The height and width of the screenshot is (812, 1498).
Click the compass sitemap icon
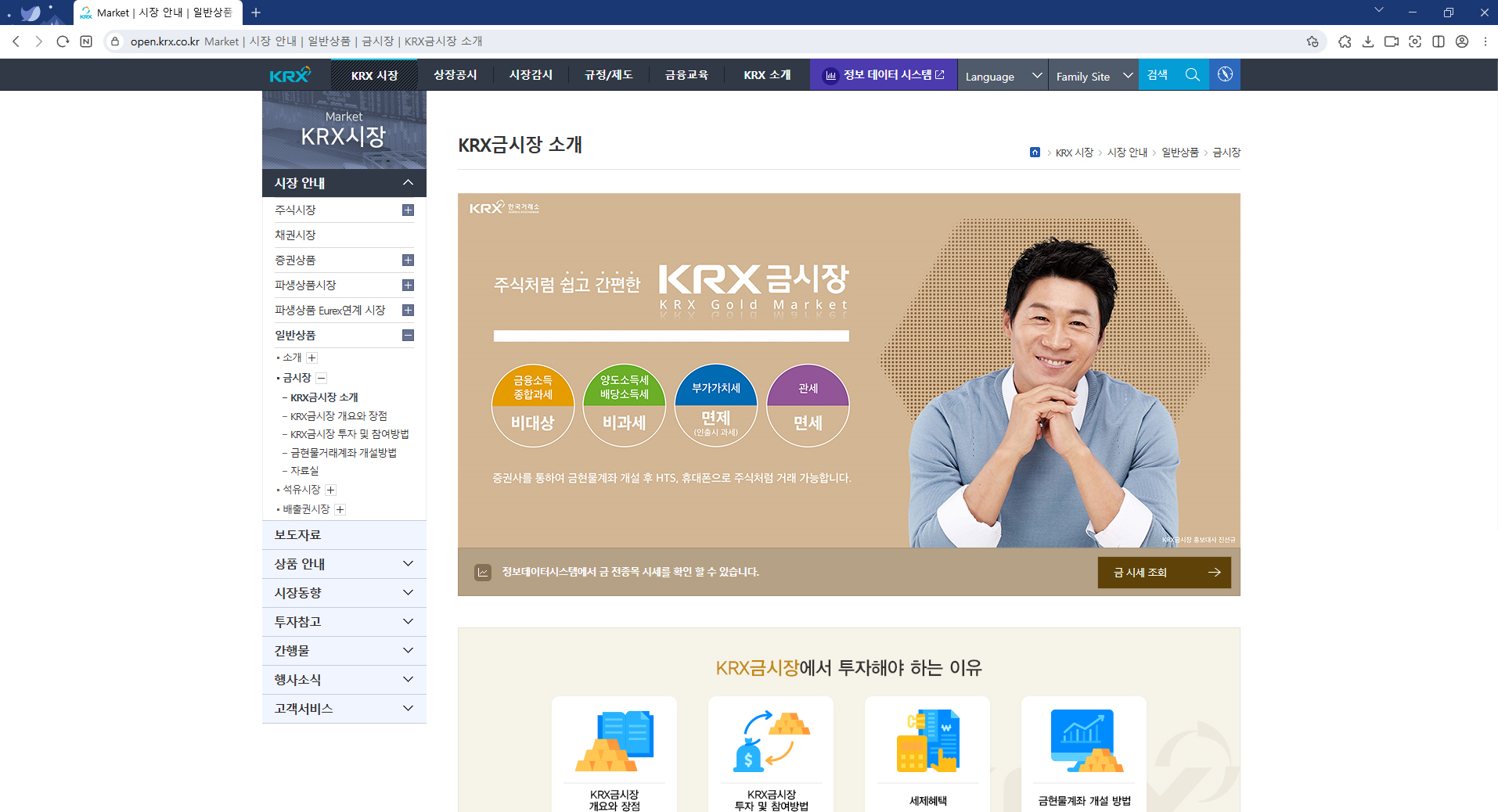pyautogui.click(x=1225, y=74)
